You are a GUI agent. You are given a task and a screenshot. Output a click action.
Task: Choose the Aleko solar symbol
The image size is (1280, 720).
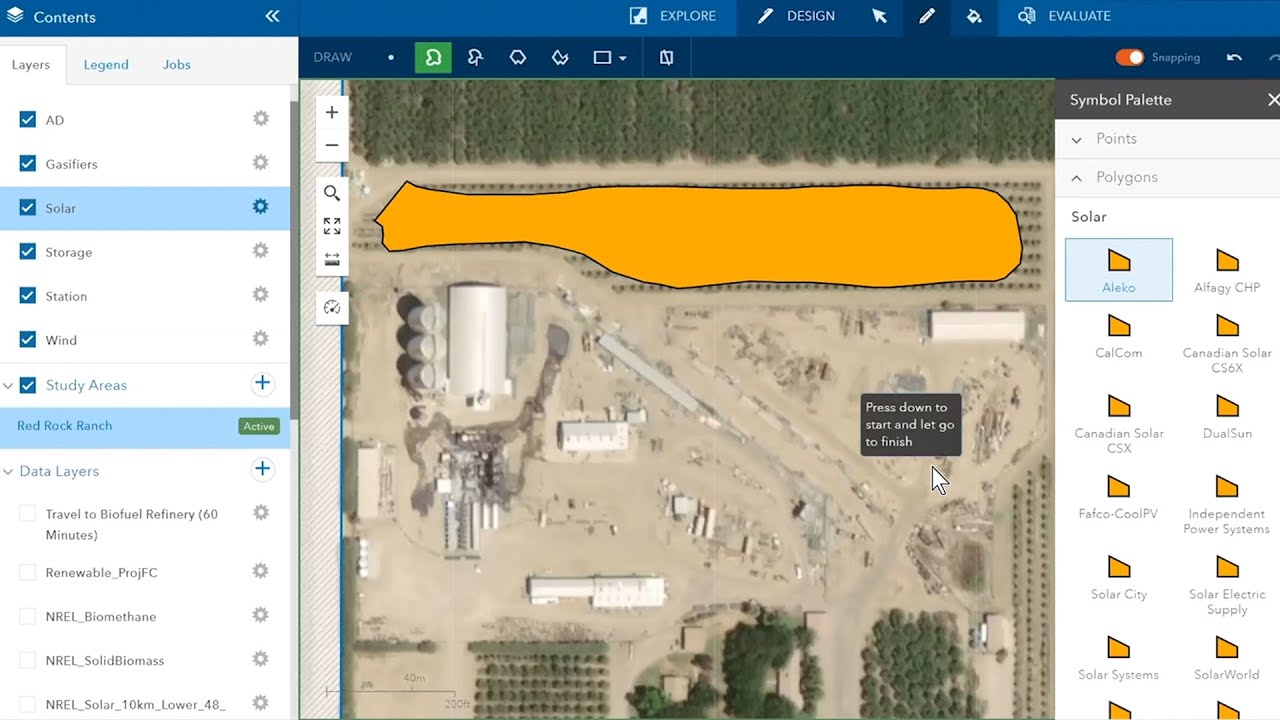(1119, 270)
